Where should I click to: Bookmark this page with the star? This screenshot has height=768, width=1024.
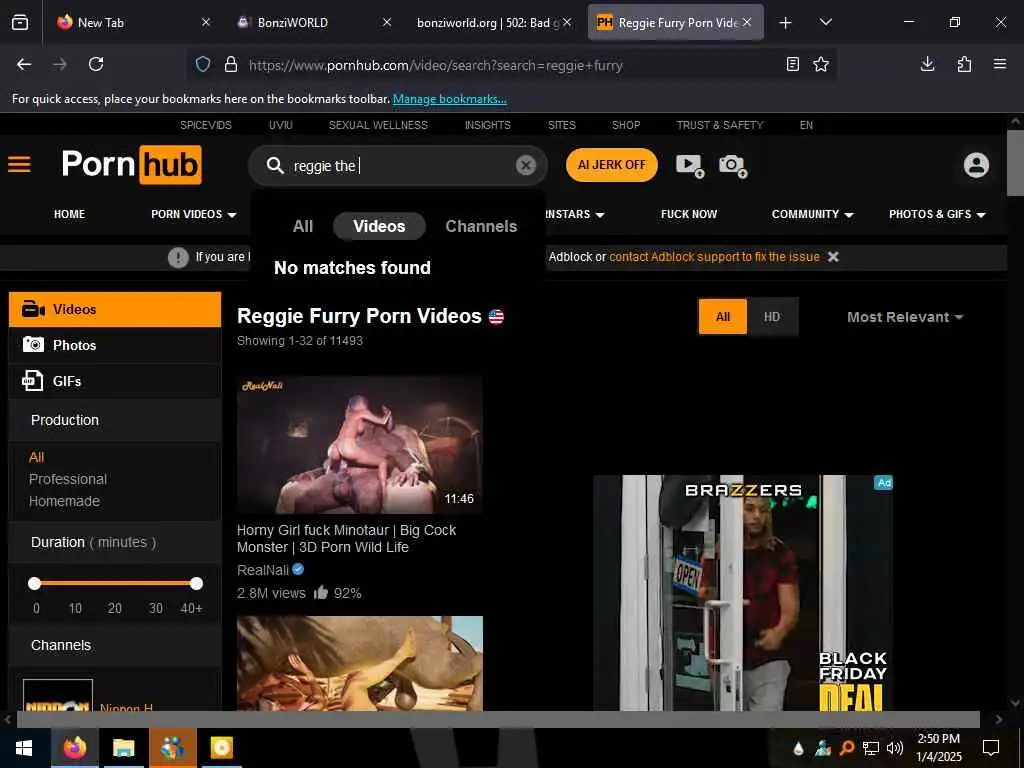pyautogui.click(x=821, y=64)
